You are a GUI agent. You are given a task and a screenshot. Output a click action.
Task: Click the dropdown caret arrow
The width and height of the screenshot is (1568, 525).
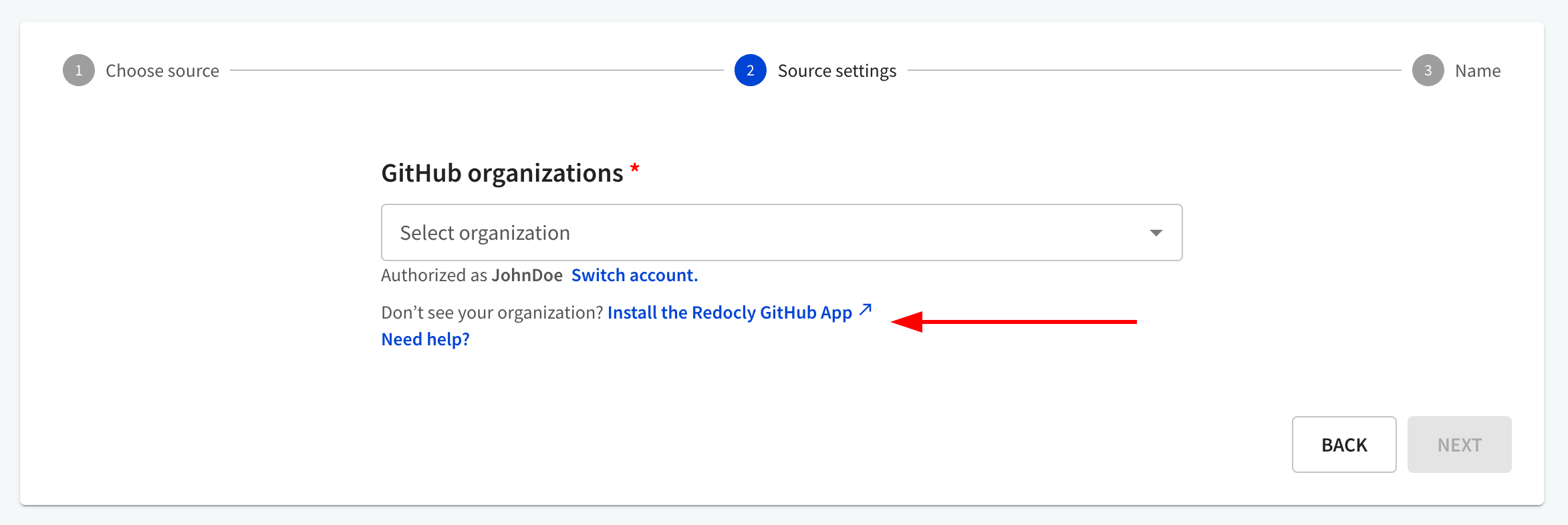[1156, 233]
